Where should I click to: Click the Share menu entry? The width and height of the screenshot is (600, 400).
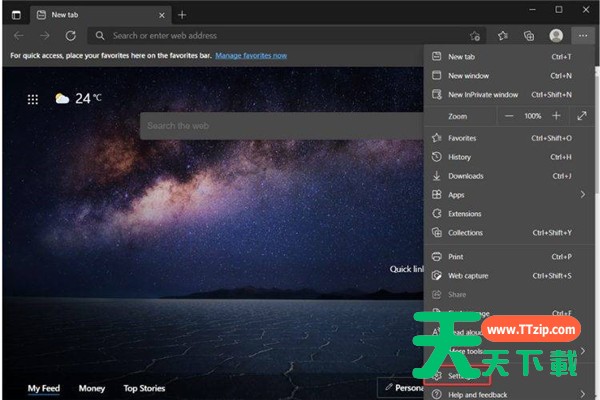(x=510, y=294)
